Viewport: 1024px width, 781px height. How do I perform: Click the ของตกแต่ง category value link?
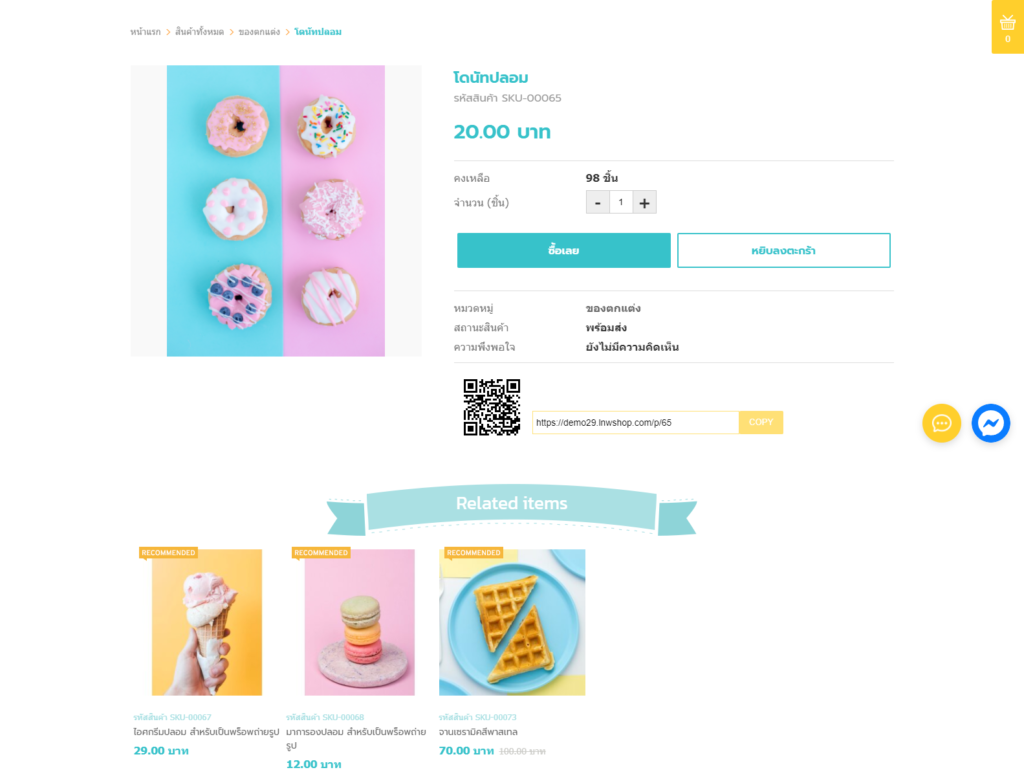613,308
